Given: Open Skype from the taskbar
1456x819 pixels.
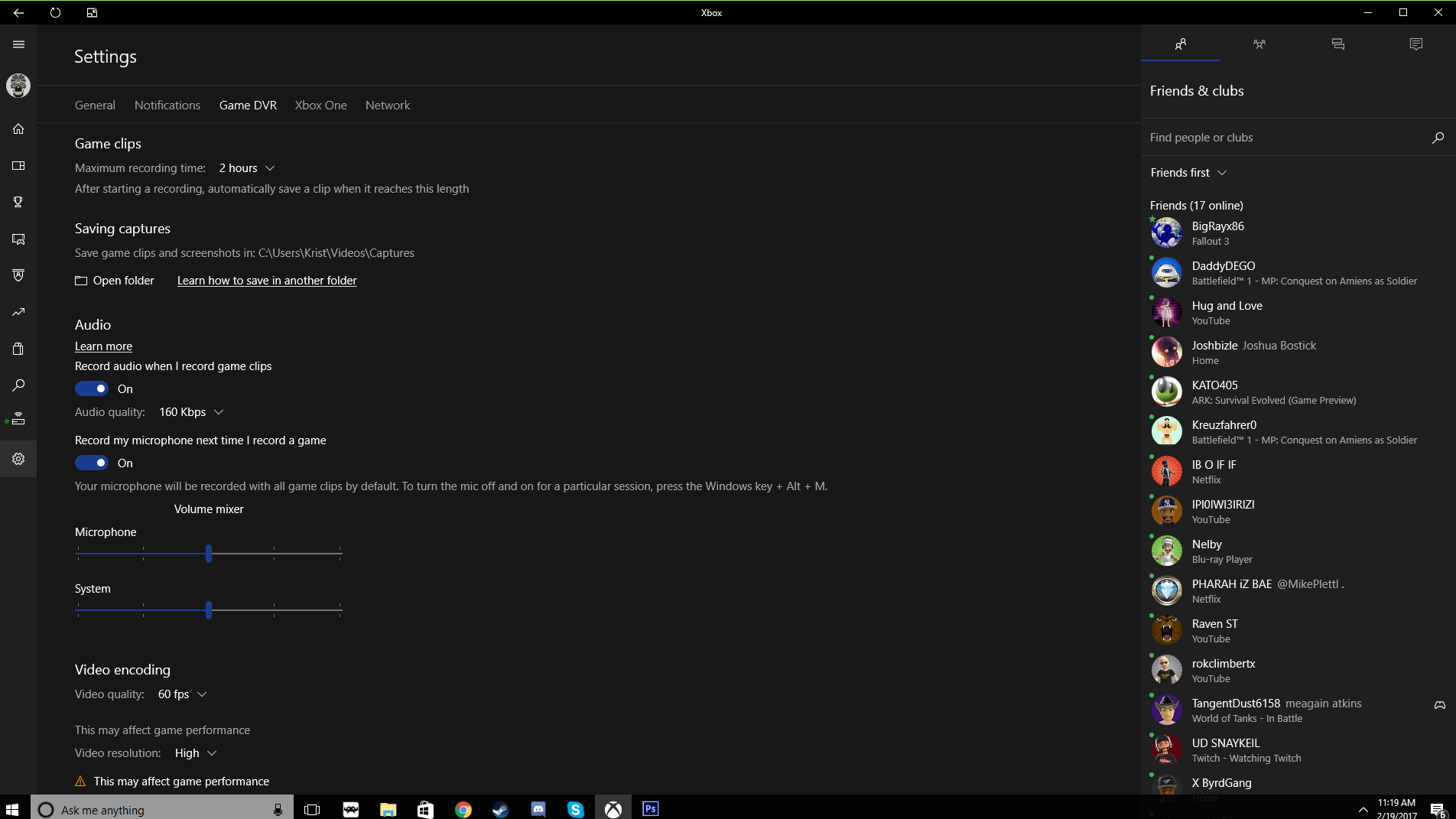Looking at the screenshot, I should coord(576,809).
